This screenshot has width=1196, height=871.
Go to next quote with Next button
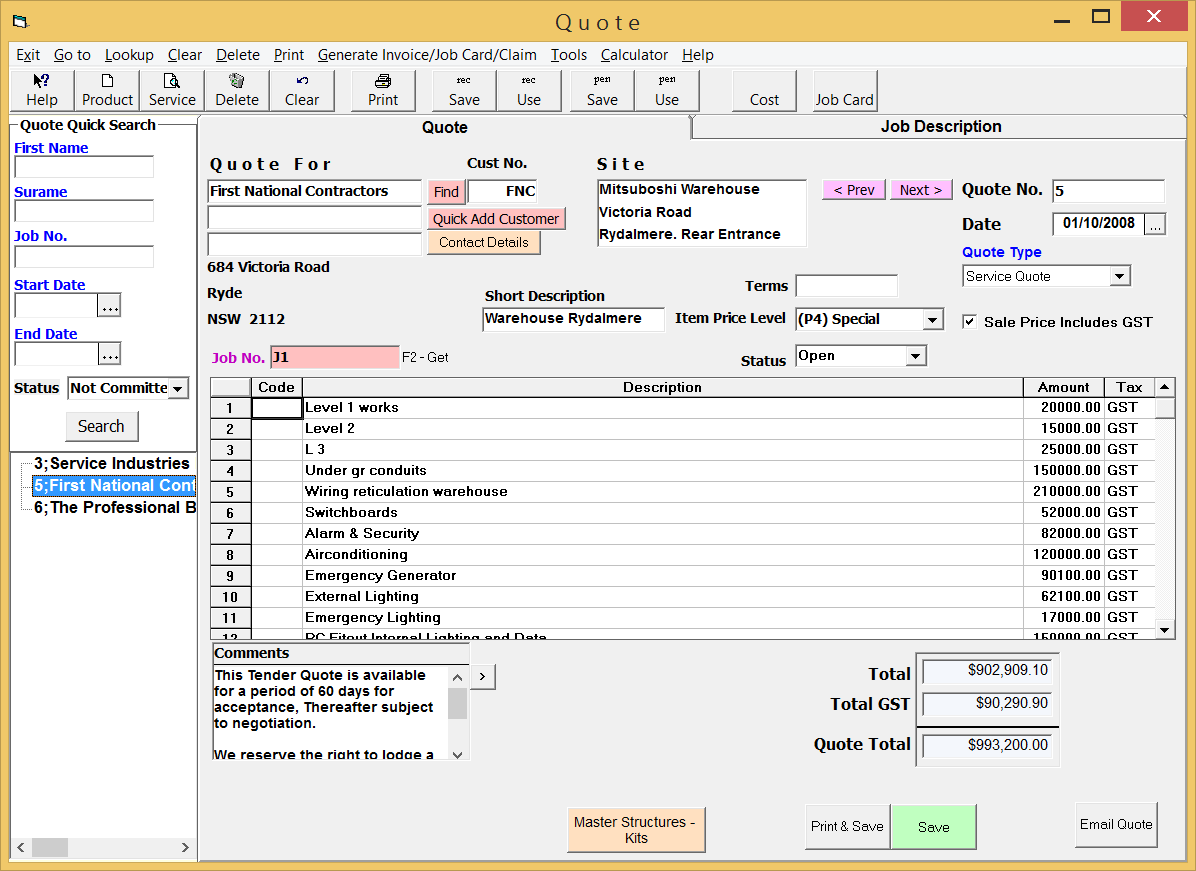921,190
